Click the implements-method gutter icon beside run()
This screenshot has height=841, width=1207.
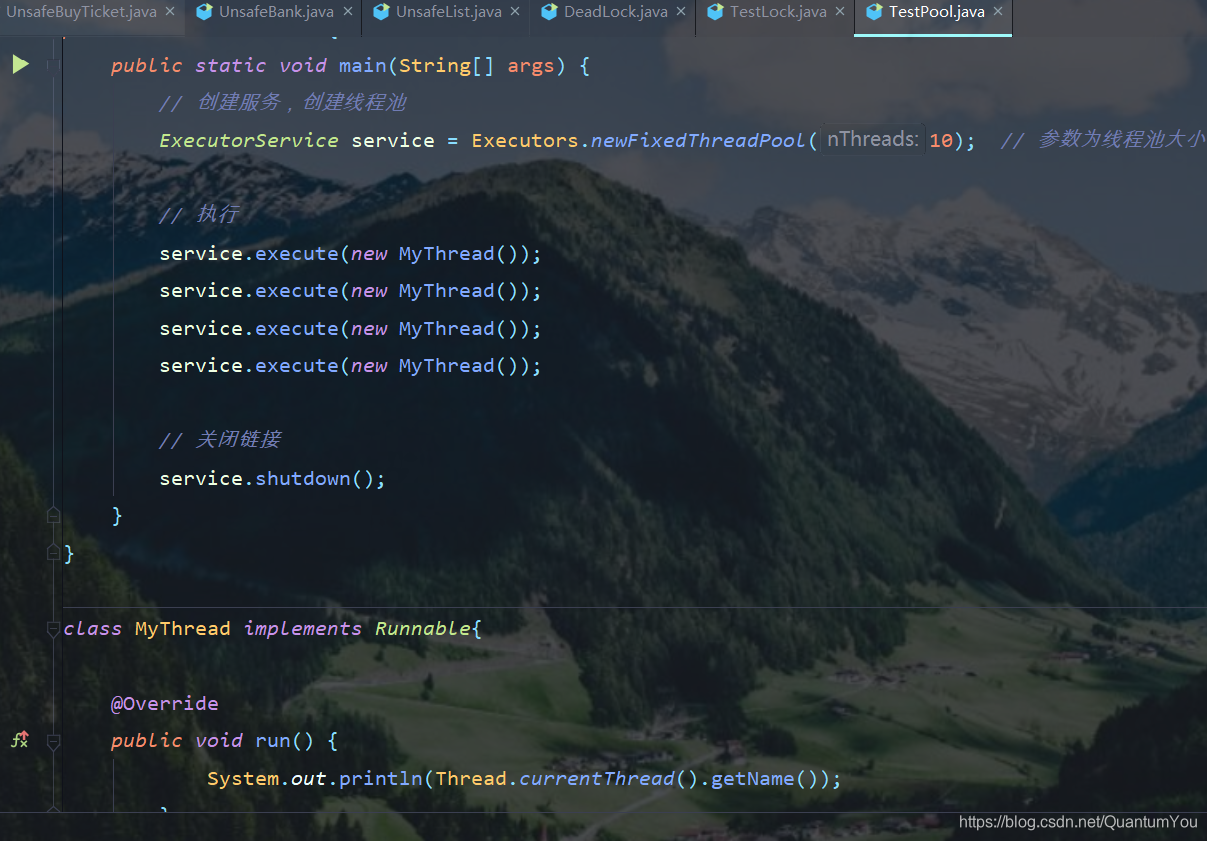click(20, 740)
